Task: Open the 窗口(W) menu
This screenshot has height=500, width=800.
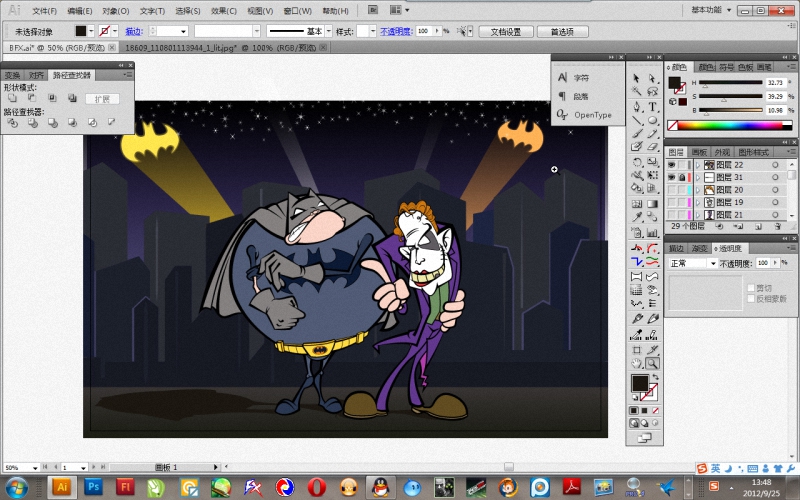Action: (297, 11)
